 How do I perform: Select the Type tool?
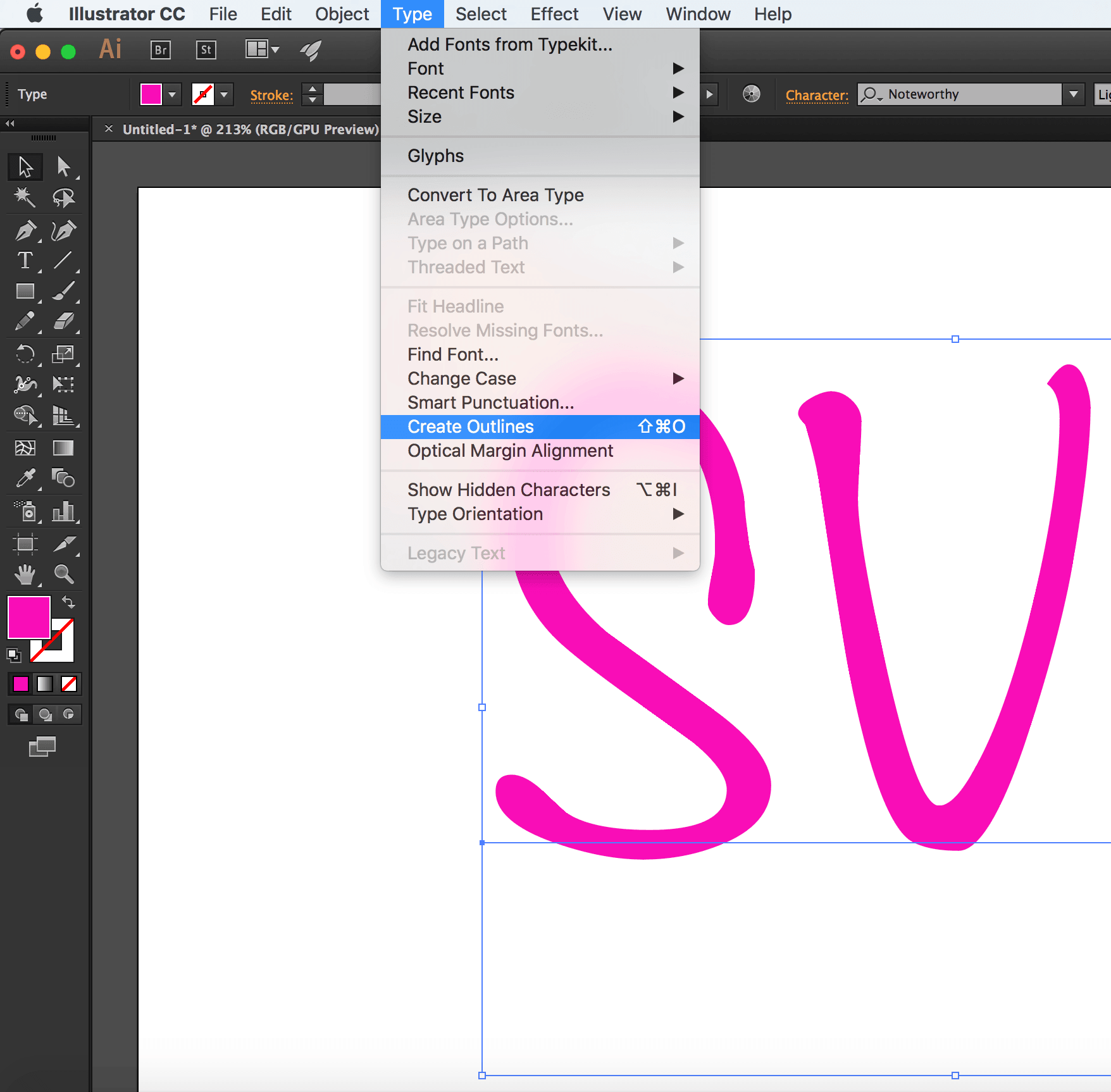point(25,261)
